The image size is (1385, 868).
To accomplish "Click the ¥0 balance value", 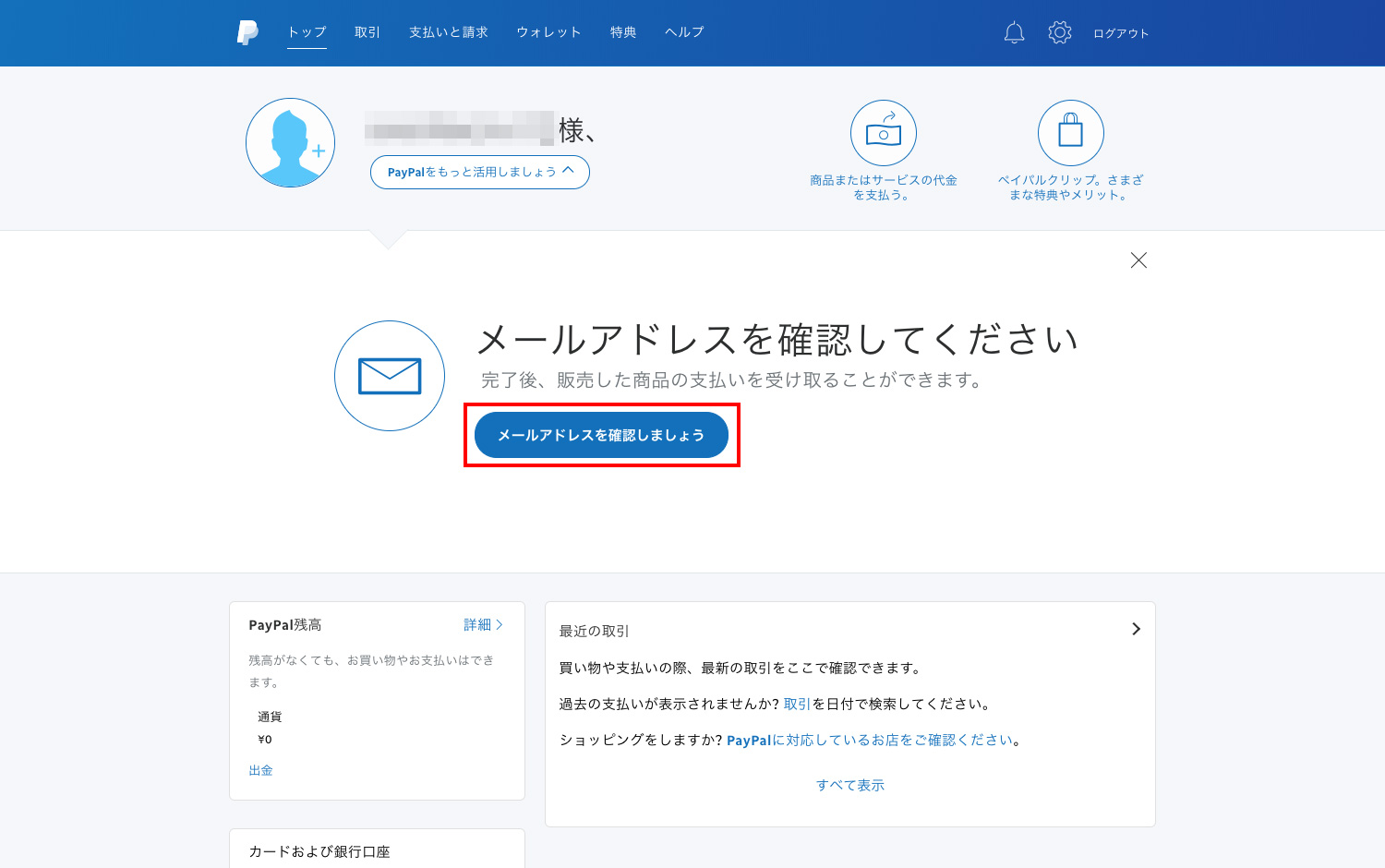I will pyautogui.click(x=265, y=740).
